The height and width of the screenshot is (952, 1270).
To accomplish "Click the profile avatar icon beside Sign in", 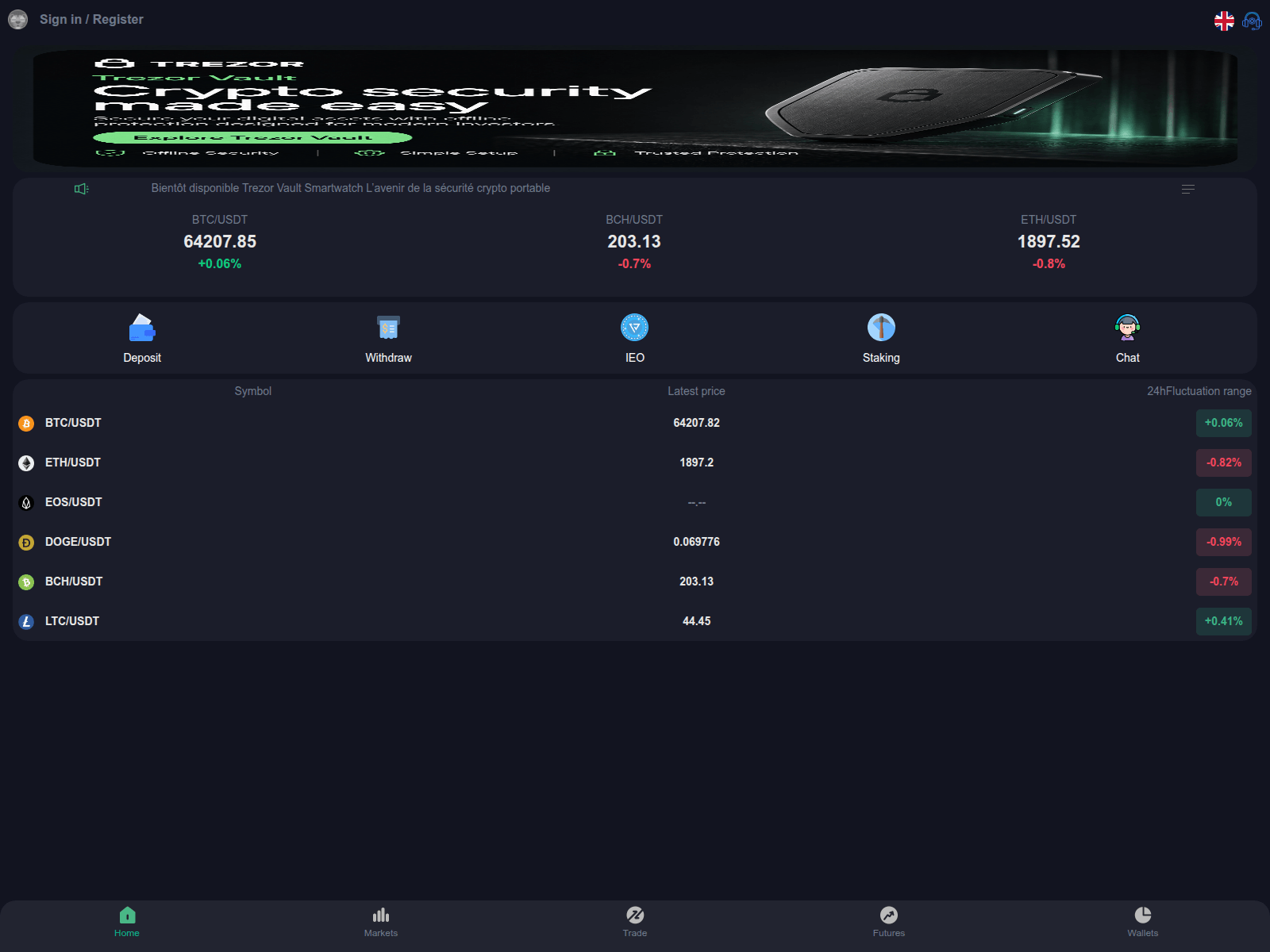I will (x=17, y=19).
